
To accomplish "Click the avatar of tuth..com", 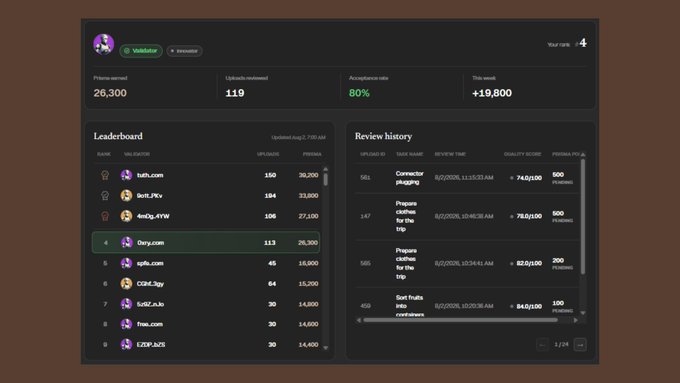I will tap(126, 175).
